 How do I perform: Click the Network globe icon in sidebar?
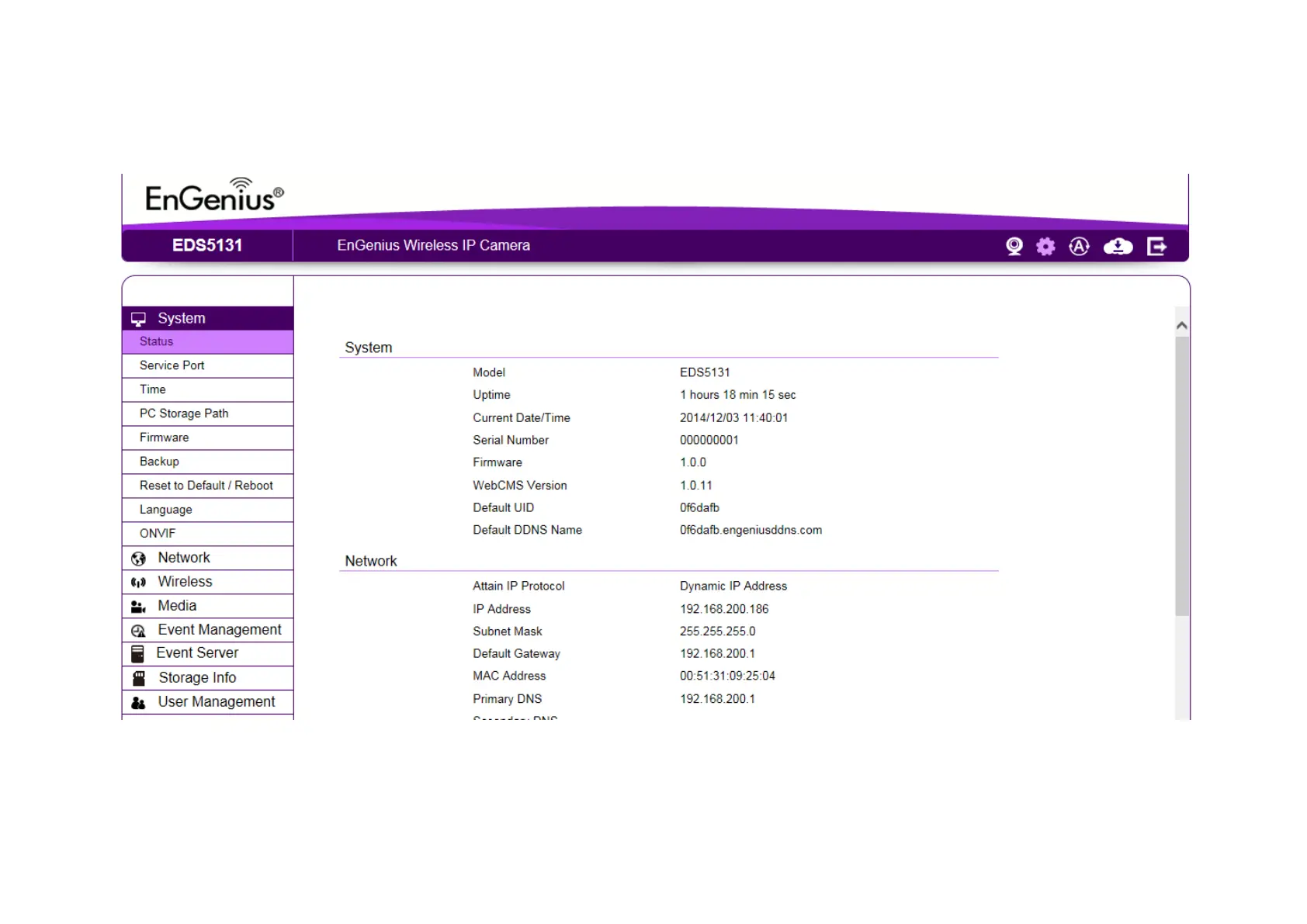point(138,559)
